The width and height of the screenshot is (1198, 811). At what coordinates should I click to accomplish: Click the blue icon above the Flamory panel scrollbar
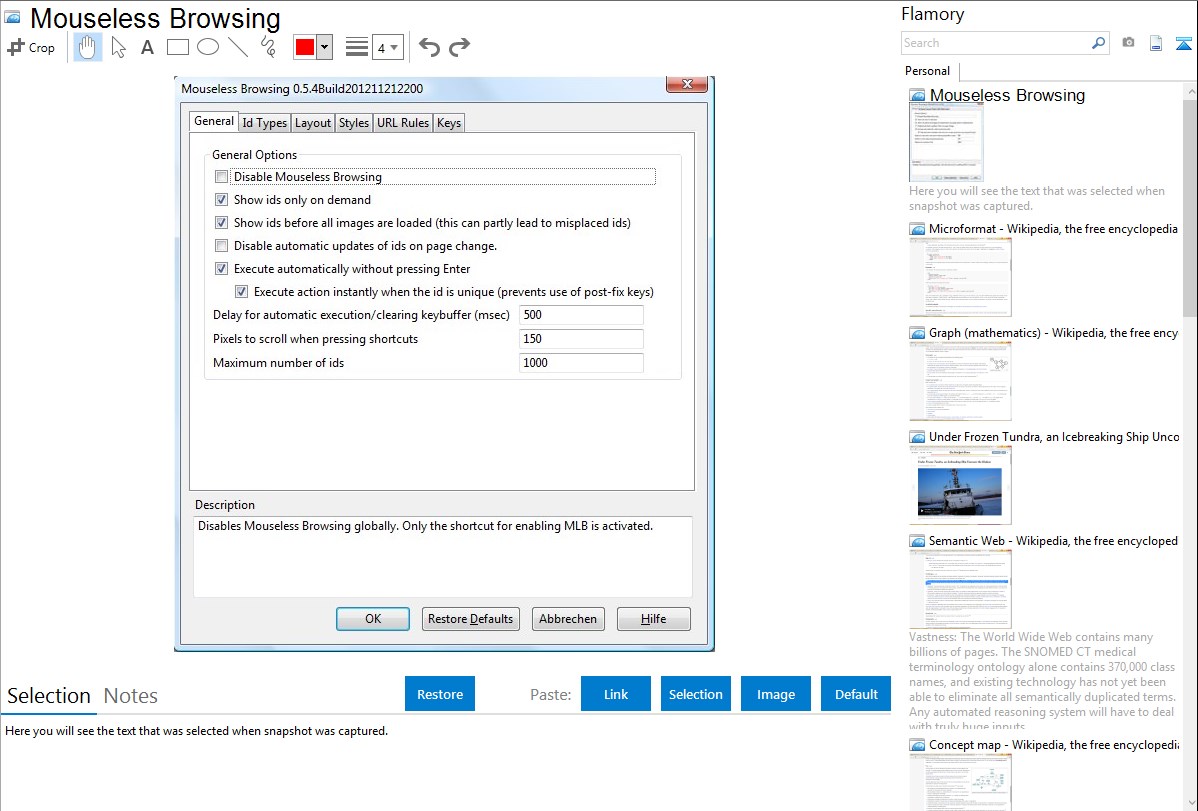click(1183, 44)
